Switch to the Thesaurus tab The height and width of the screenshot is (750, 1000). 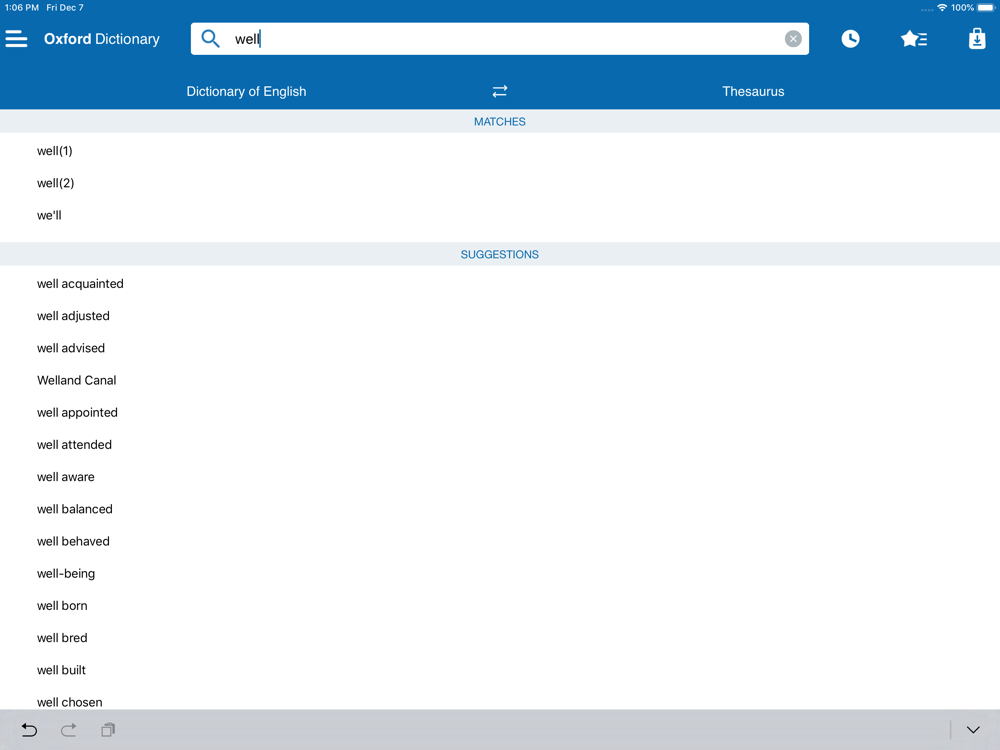click(x=753, y=91)
